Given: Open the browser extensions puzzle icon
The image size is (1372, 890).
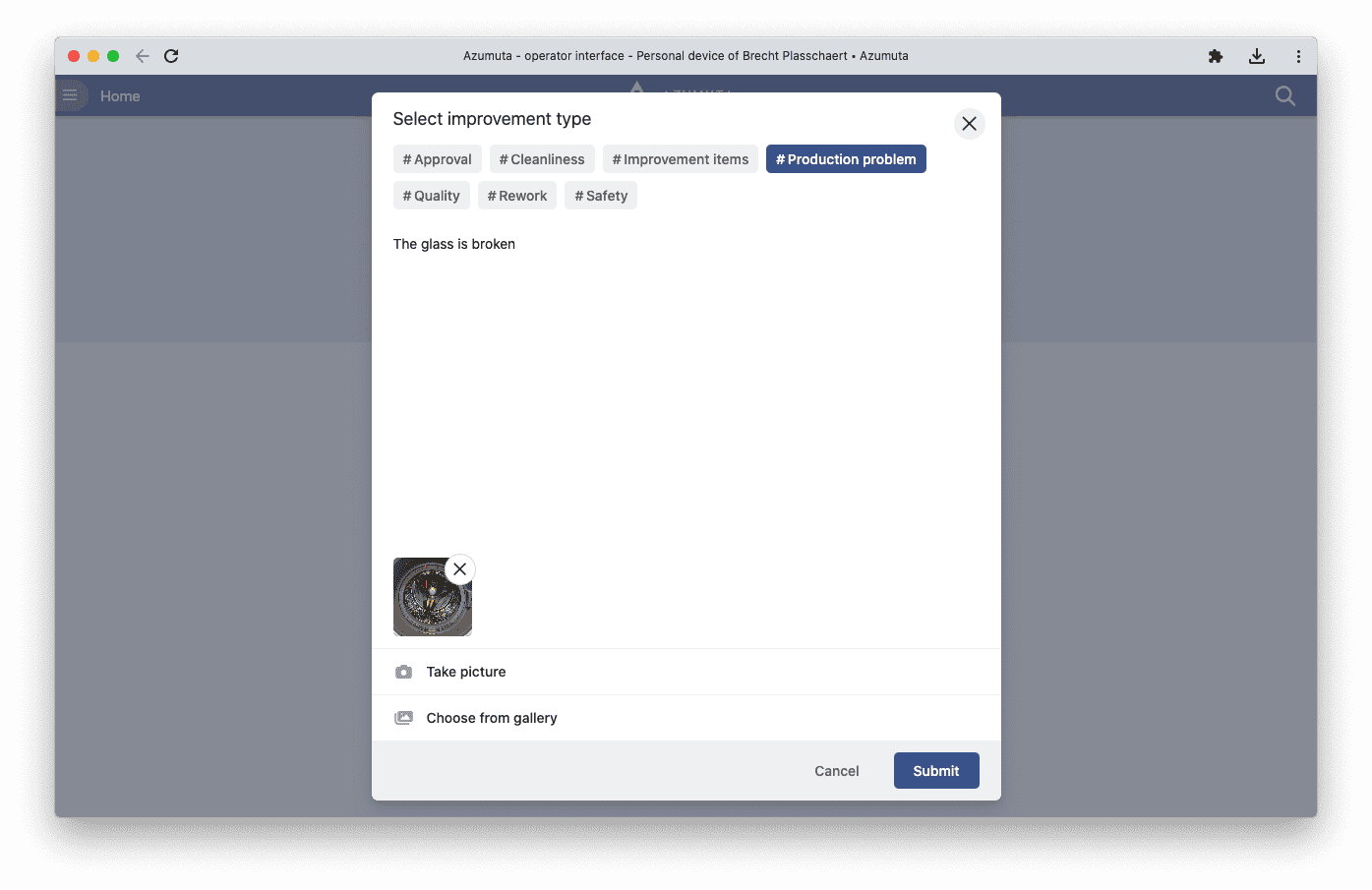Looking at the screenshot, I should click(x=1215, y=56).
